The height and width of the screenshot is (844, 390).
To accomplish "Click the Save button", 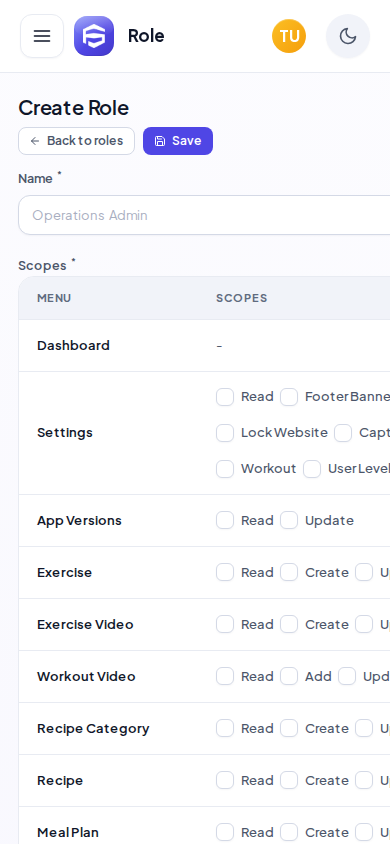I will coord(178,141).
